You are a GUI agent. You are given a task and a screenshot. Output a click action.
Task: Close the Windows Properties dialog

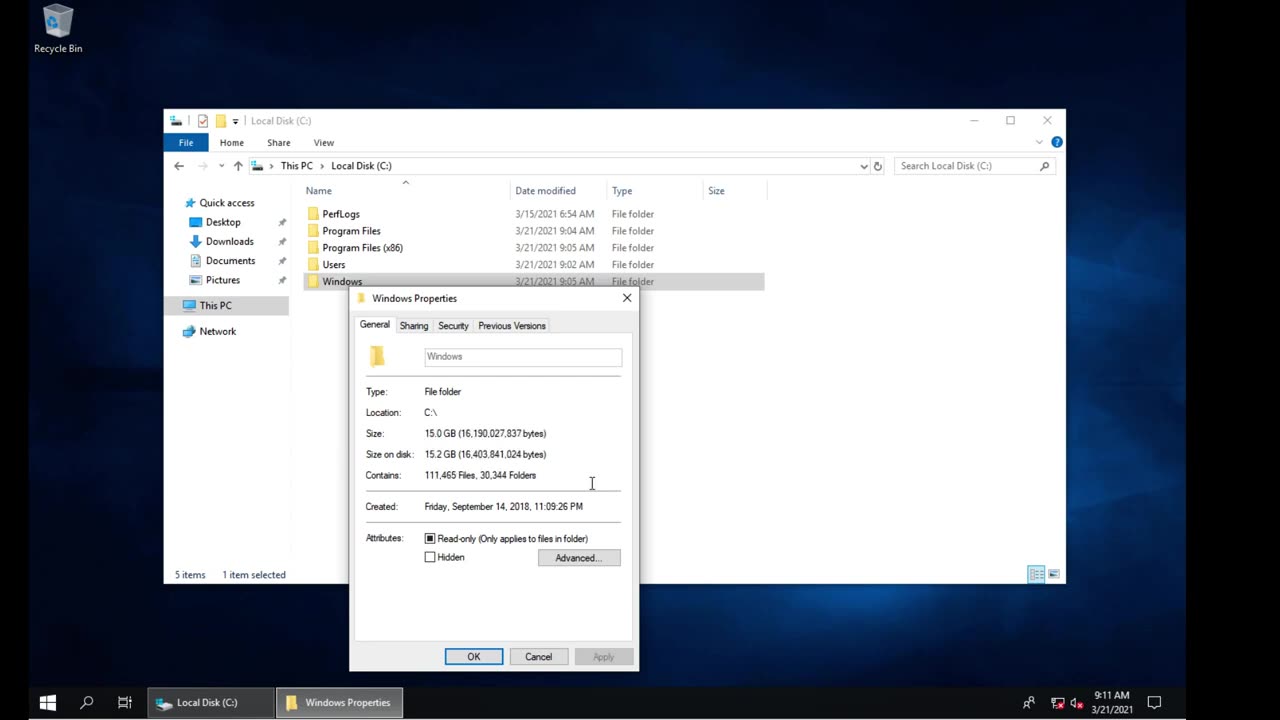(x=627, y=298)
